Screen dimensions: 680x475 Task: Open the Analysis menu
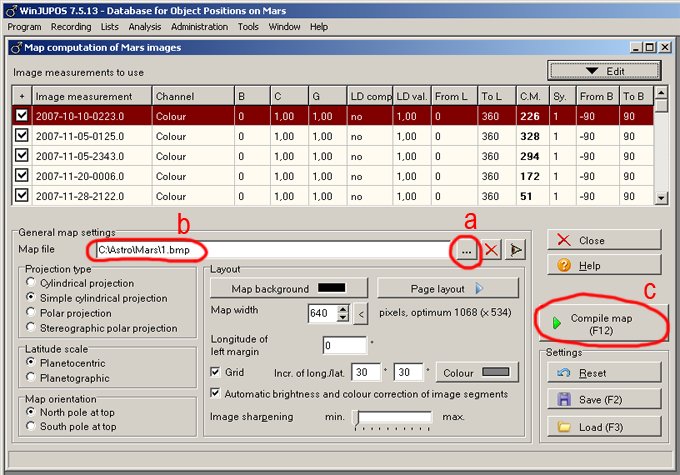[145, 27]
